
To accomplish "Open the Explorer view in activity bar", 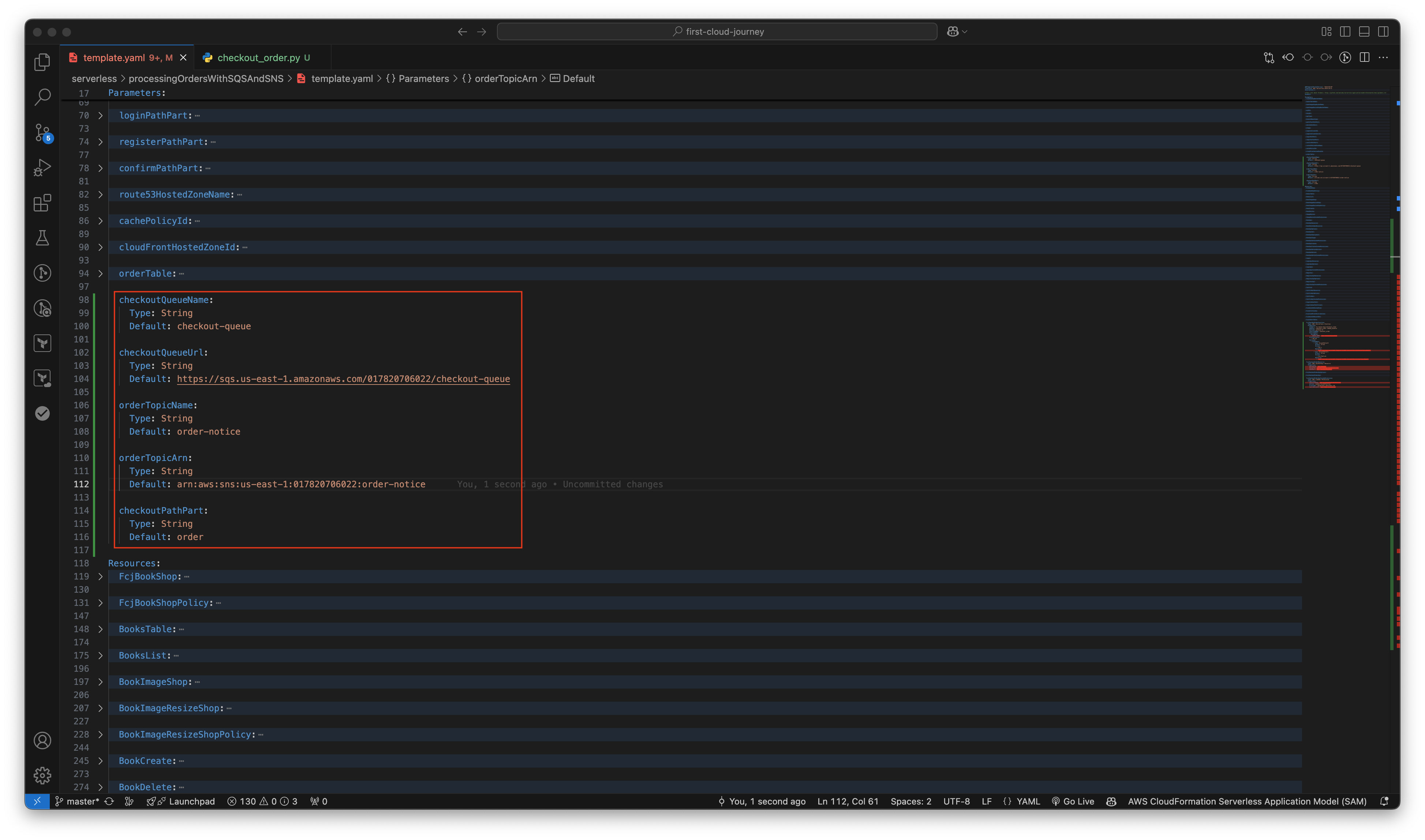I will (x=42, y=62).
